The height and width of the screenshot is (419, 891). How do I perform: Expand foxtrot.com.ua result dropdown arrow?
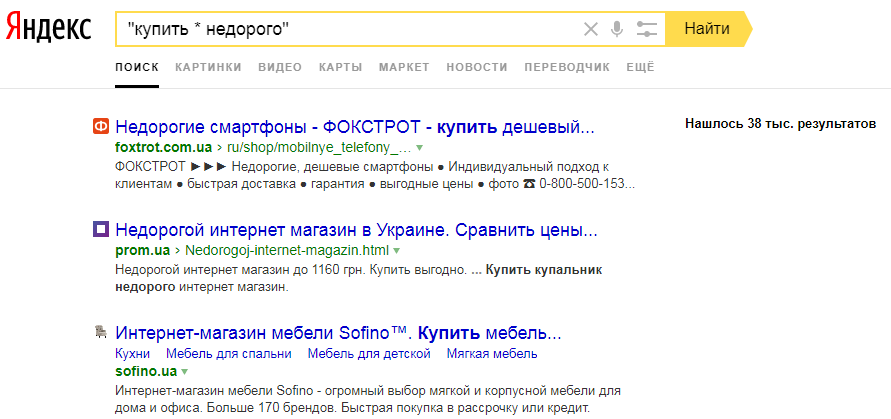[x=420, y=147]
